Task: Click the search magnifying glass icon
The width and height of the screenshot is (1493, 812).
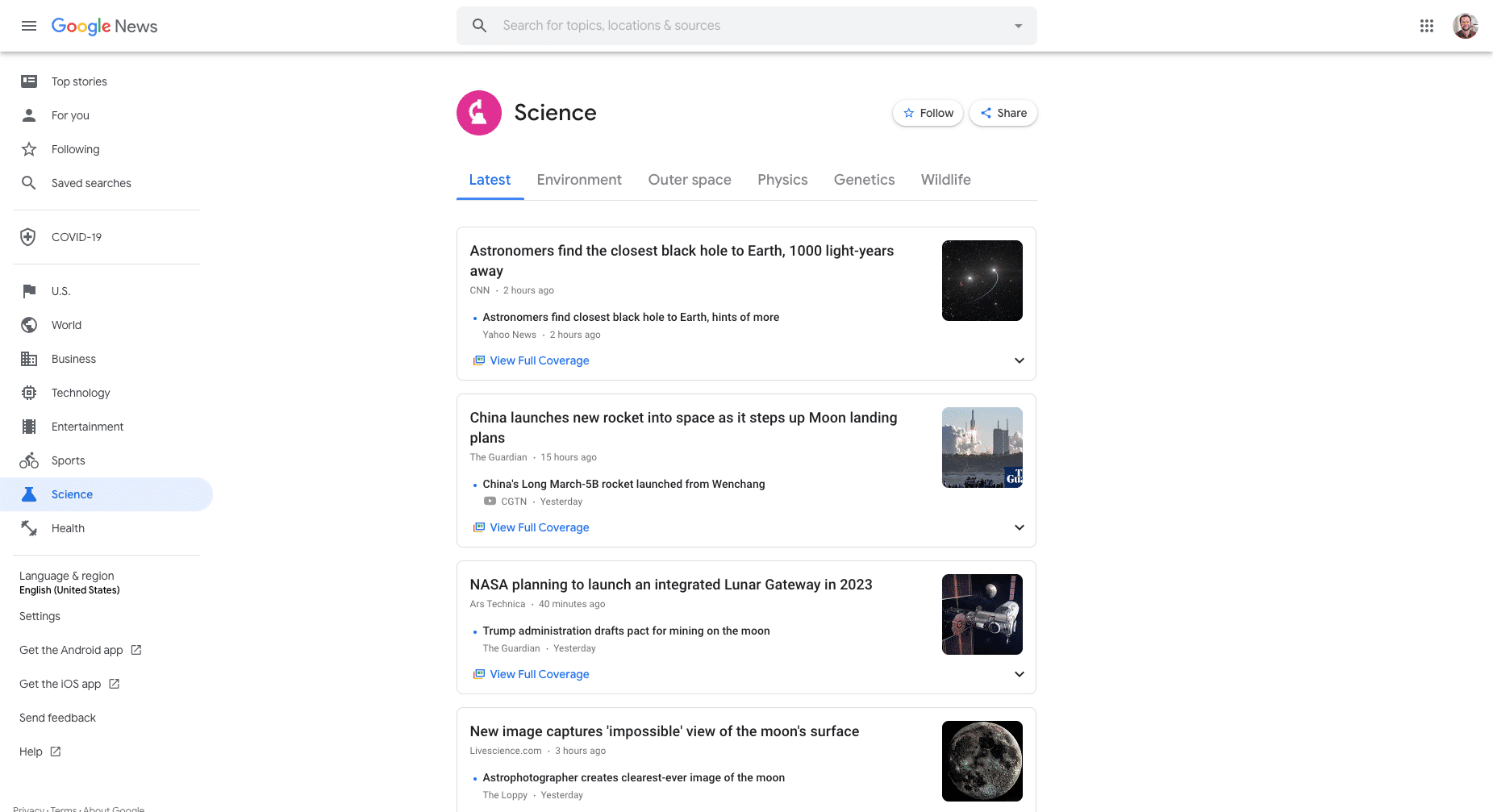Action: [x=479, y=25]
